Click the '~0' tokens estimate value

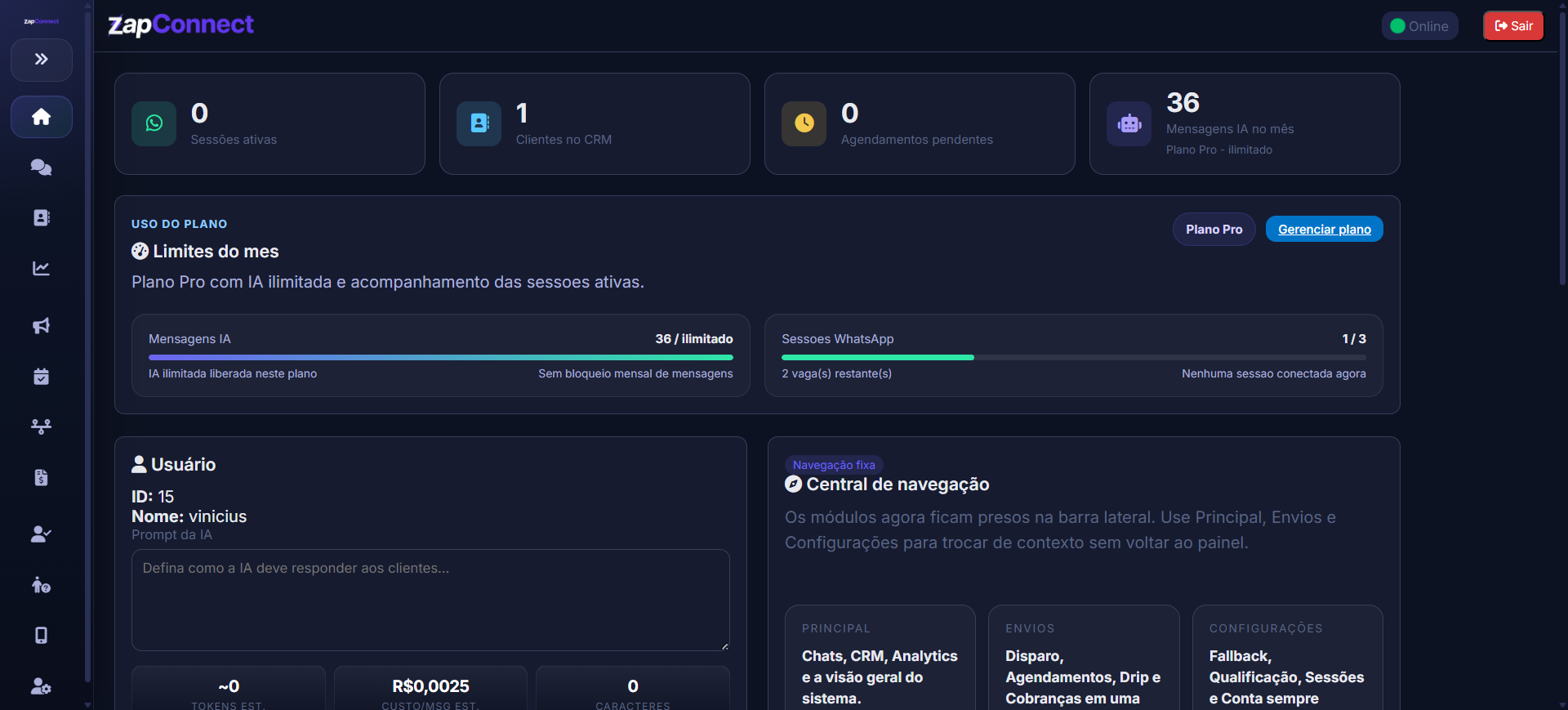(229, 686)
